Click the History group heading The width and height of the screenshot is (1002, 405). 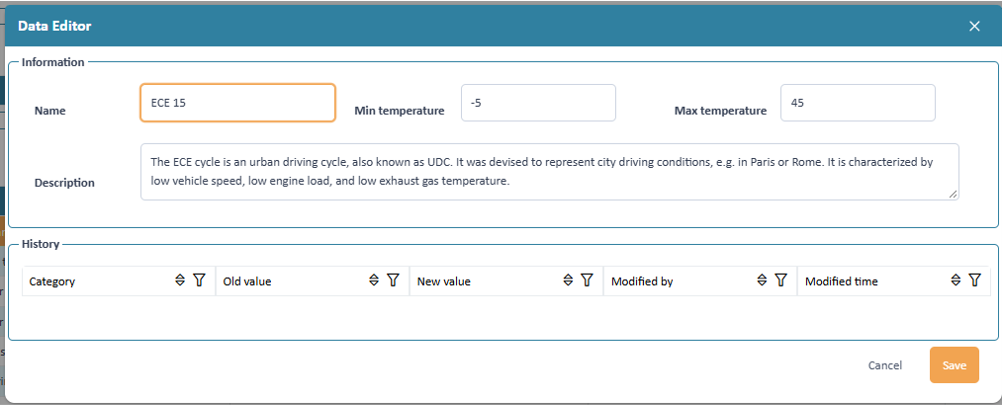(x=40, y=244)
